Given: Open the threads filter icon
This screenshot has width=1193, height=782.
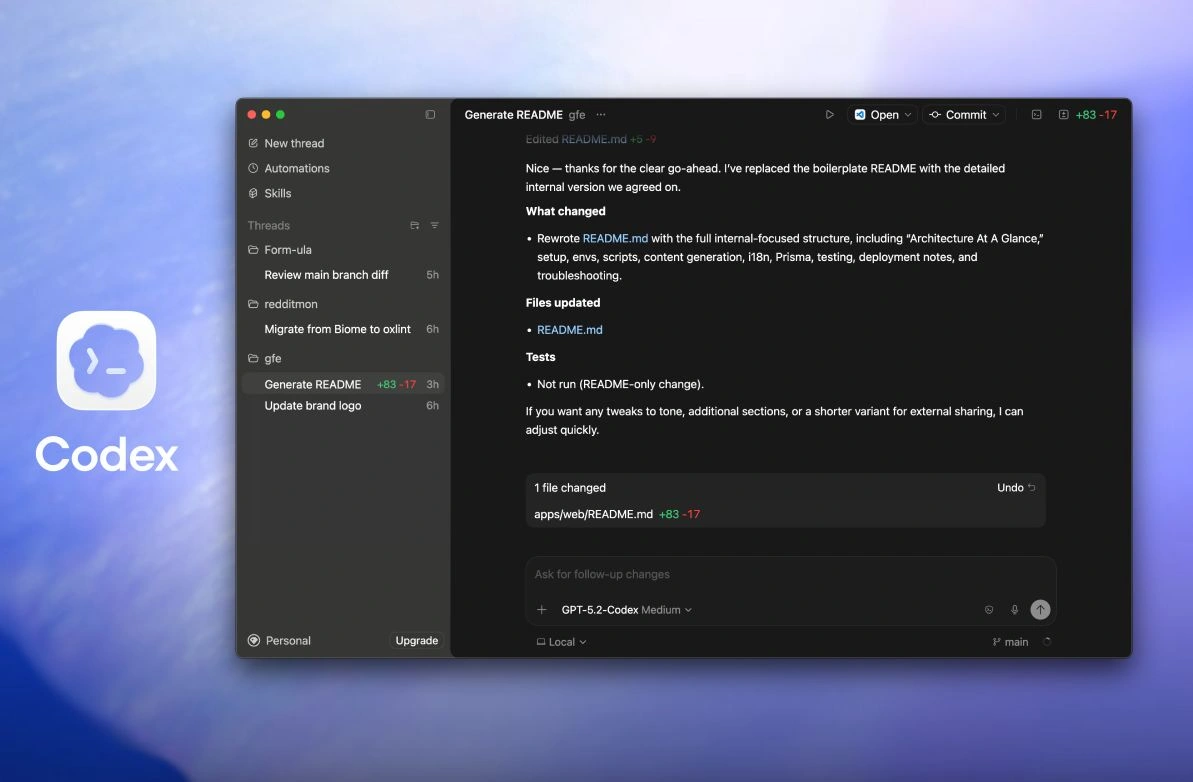Looking at the screenshot, I should pyautogui.click(x=434, y=225).
